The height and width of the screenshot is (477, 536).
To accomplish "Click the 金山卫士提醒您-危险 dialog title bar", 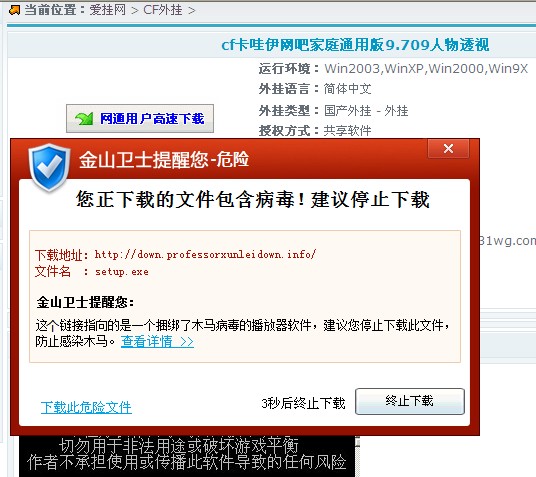I will pos(164,159).
